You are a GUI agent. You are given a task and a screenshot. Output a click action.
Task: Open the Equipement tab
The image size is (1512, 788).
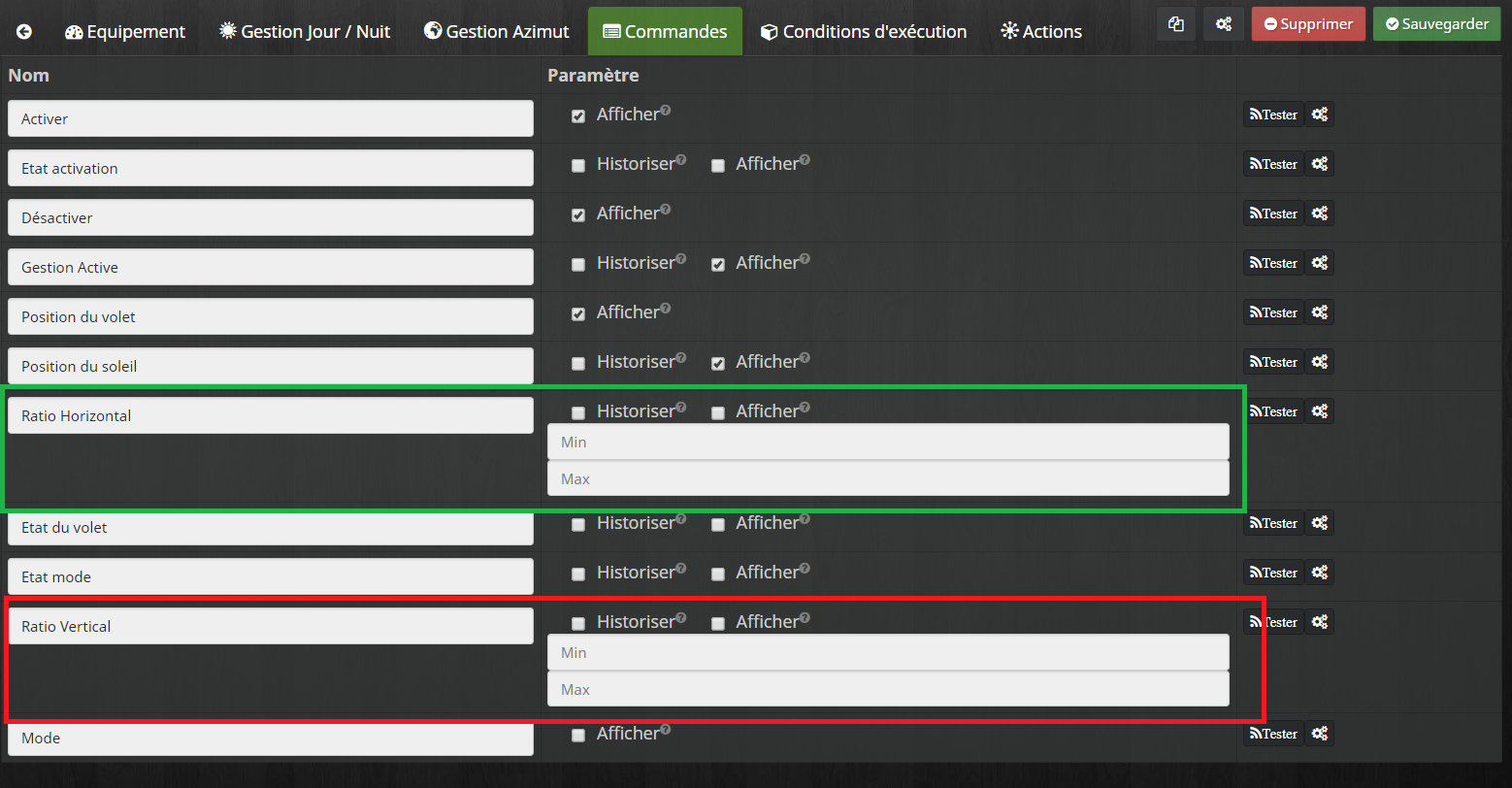coord(125,31)
